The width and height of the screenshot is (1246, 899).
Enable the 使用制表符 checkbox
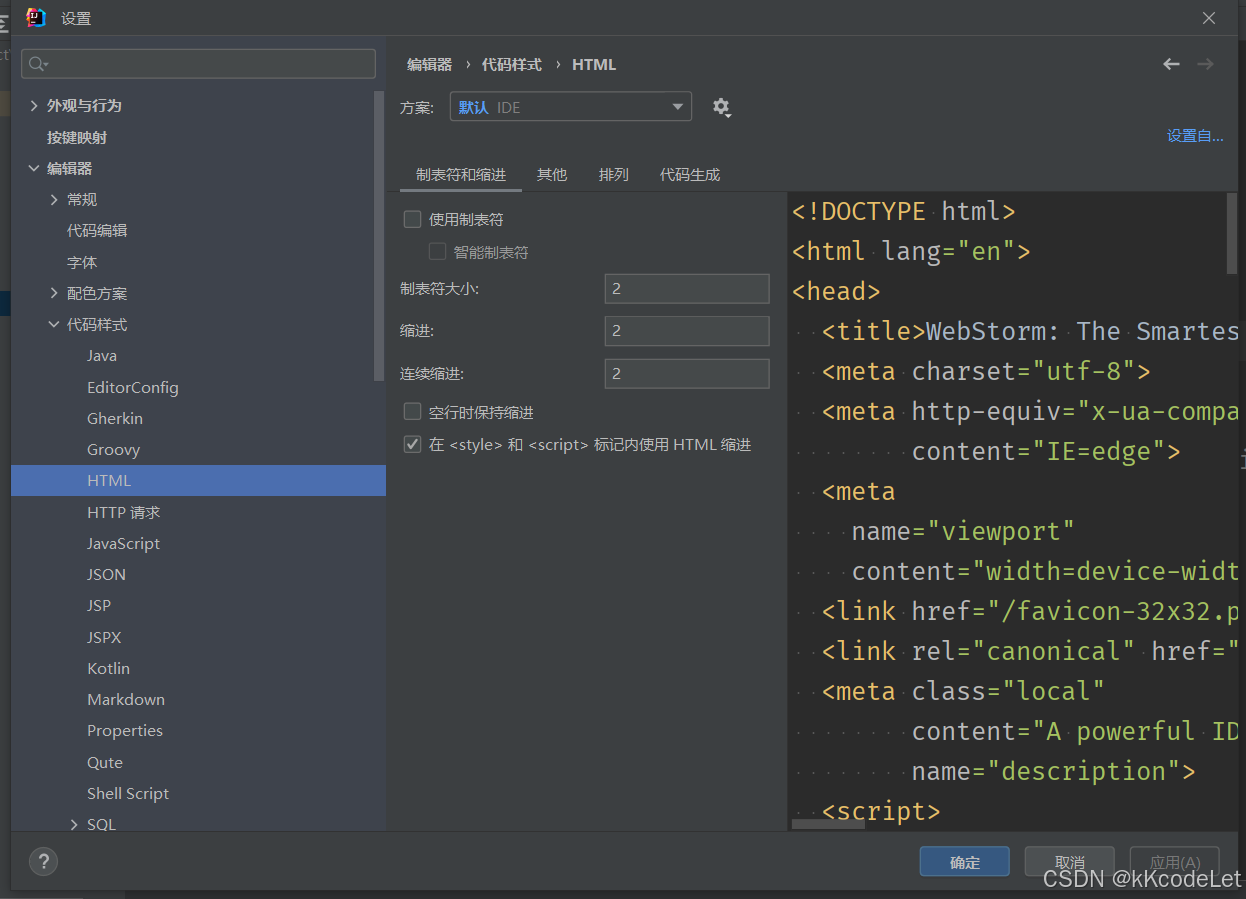point(412,219)
